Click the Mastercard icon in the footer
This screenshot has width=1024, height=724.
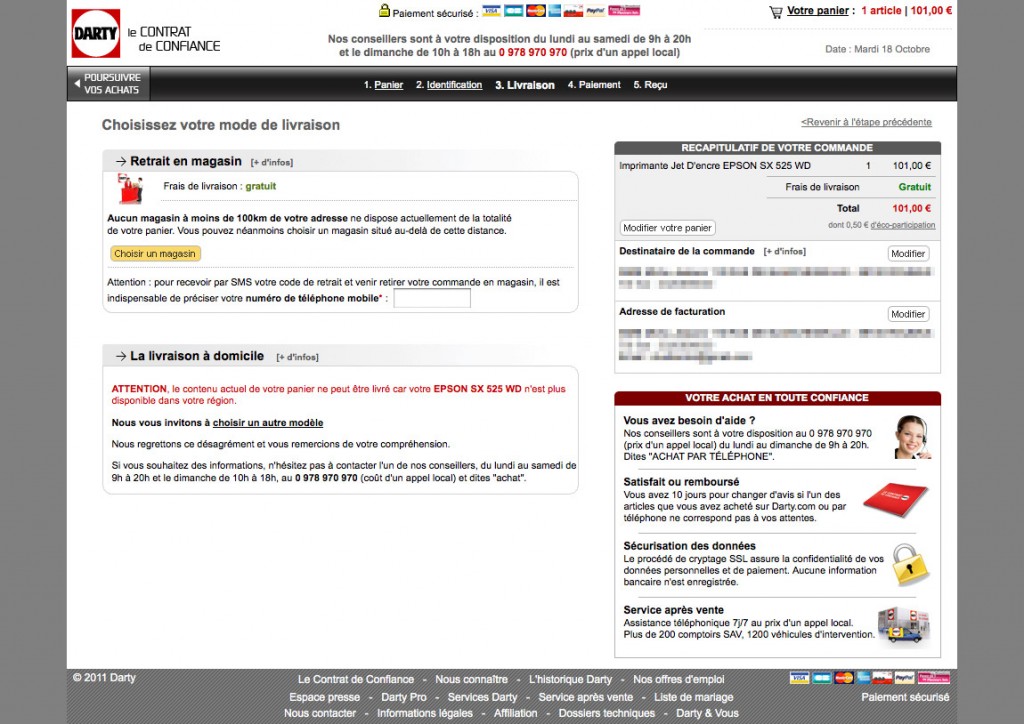click(x=843, y=678)
